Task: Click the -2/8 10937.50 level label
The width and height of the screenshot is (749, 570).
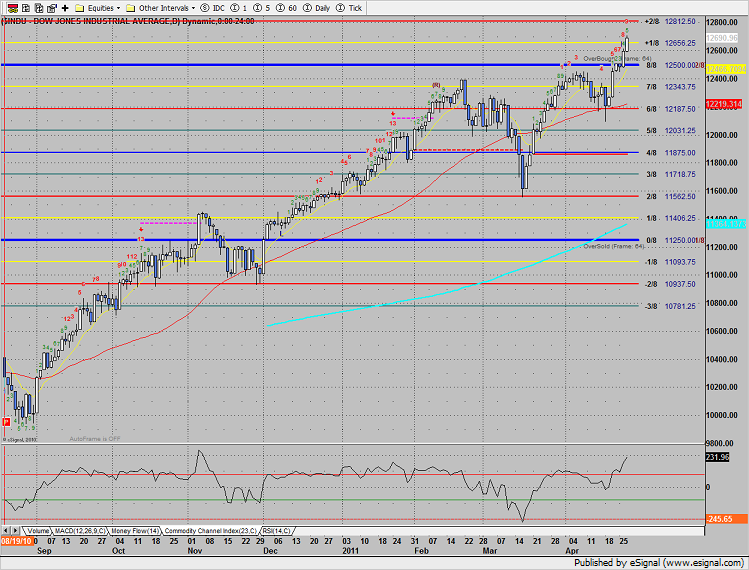Action: point(670,284)
